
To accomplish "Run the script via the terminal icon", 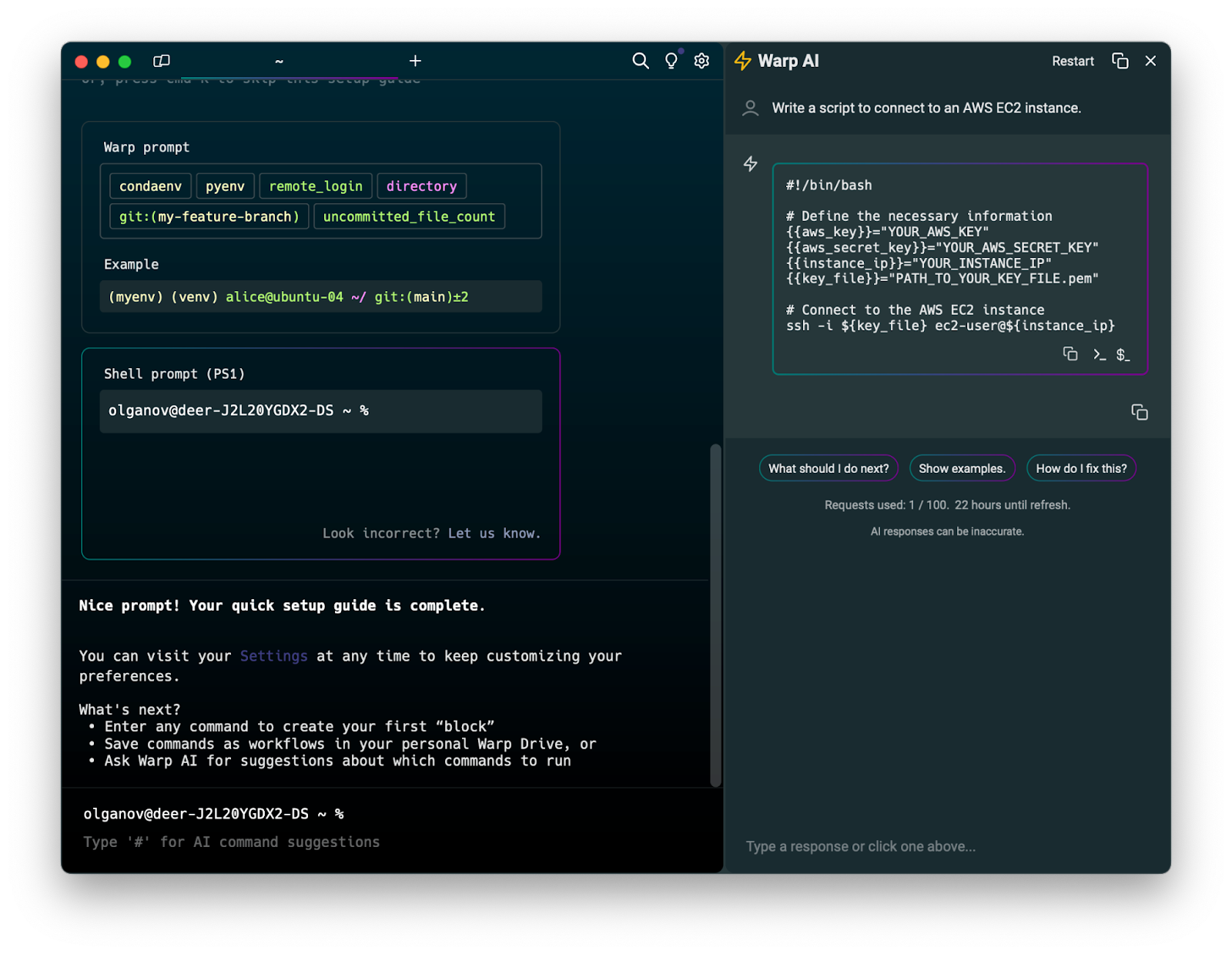I will tap(1099, 354).
